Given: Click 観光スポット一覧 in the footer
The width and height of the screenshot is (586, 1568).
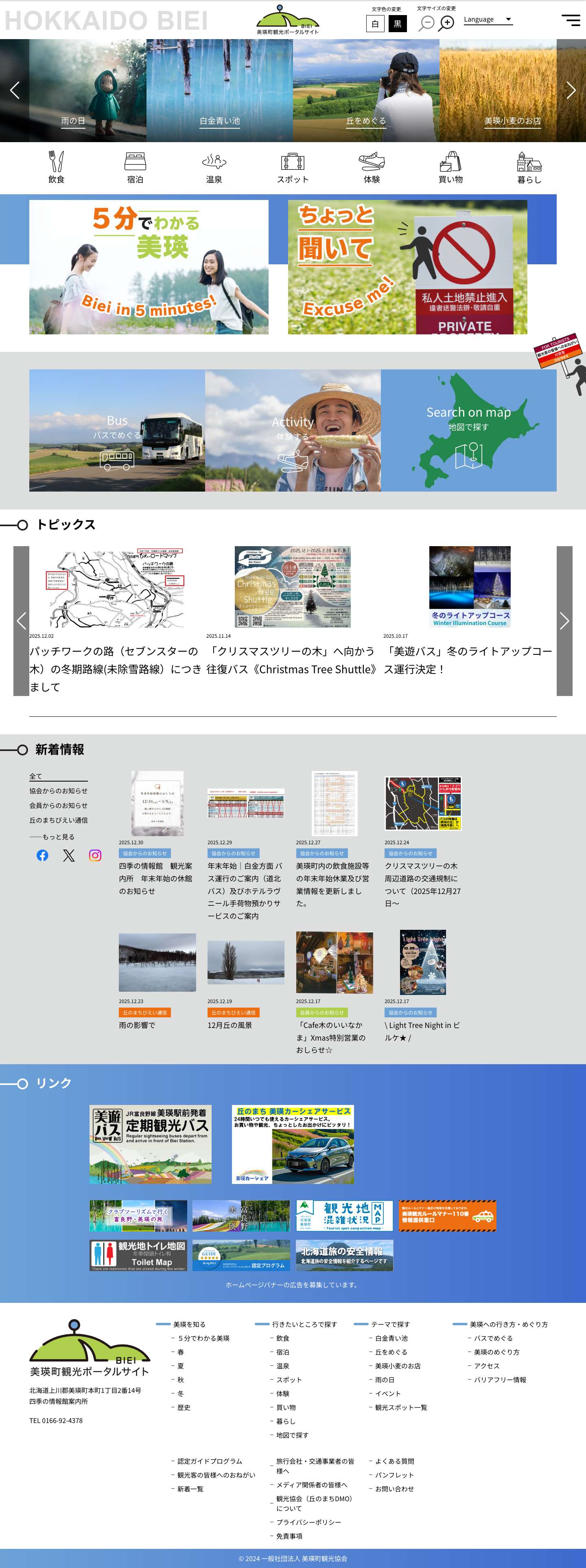Looking at the screenshot, I should point(401,1407).
